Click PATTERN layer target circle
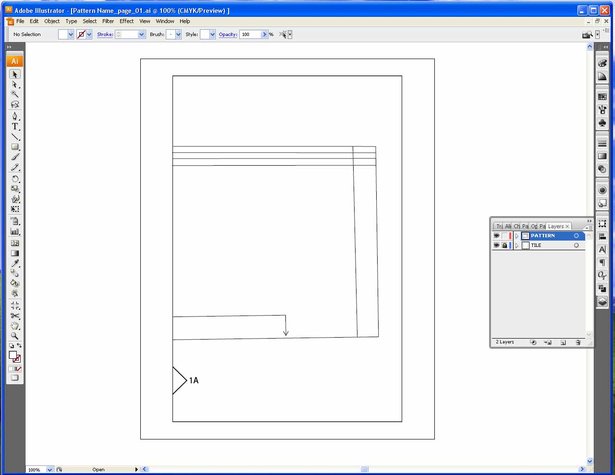Viewport: 615px width, 475px height. pyautogui.click(x=576, y=236)
